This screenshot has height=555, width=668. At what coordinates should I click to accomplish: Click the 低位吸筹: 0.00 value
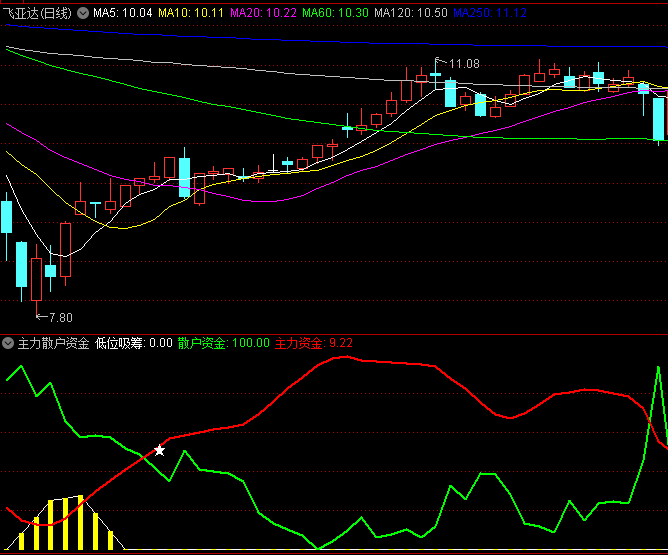(x=133, y=343)
